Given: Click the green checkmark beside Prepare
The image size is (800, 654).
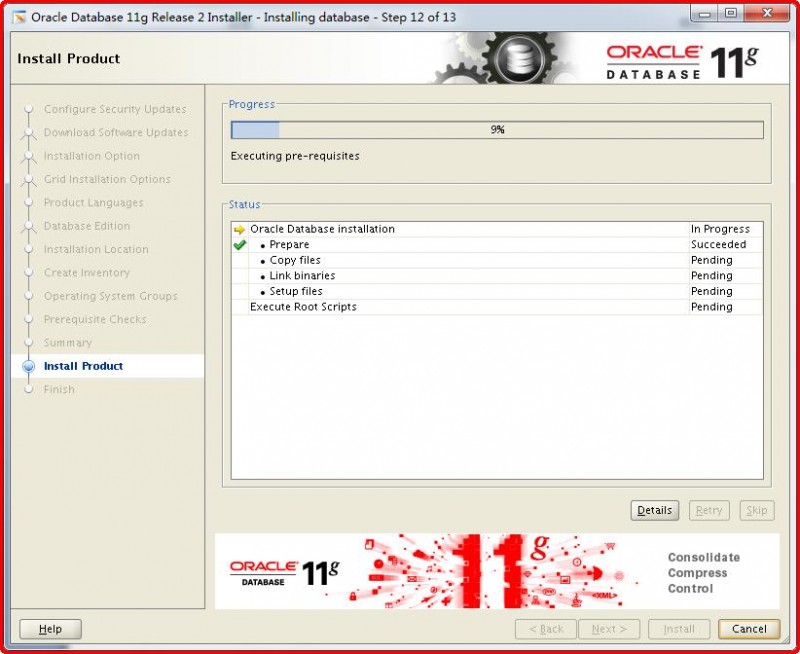Looking at the screenshot, I should coord(238,244).
